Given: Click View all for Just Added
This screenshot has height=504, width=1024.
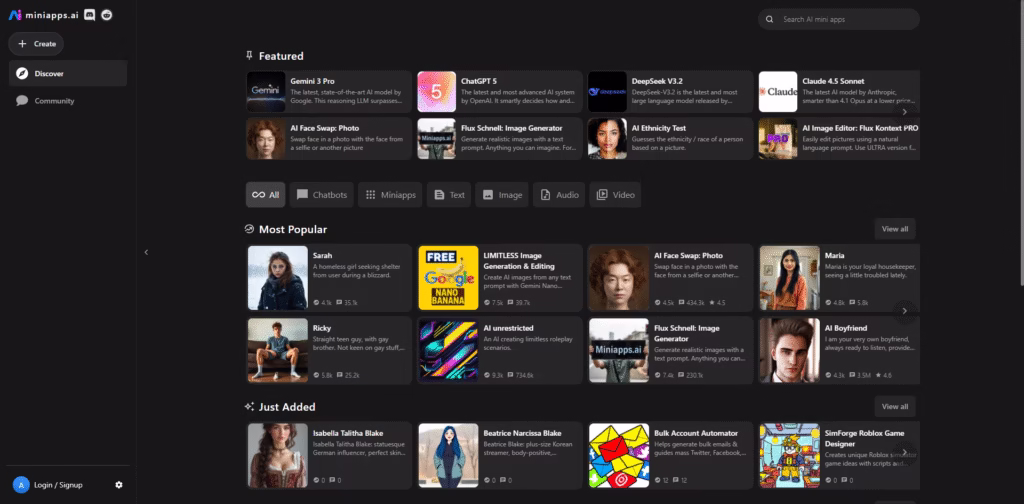Looking at the screenshot, I should 895,406.
